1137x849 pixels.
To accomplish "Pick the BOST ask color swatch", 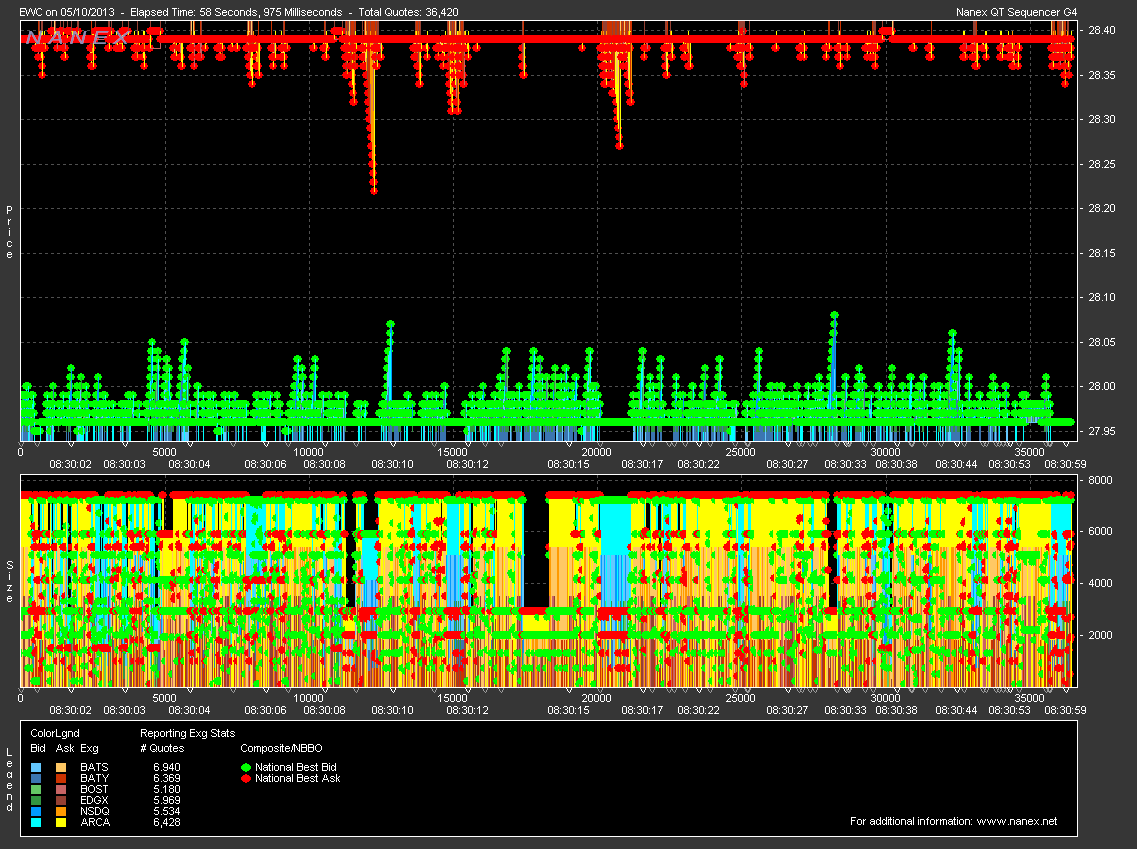I will coord(61,789).
